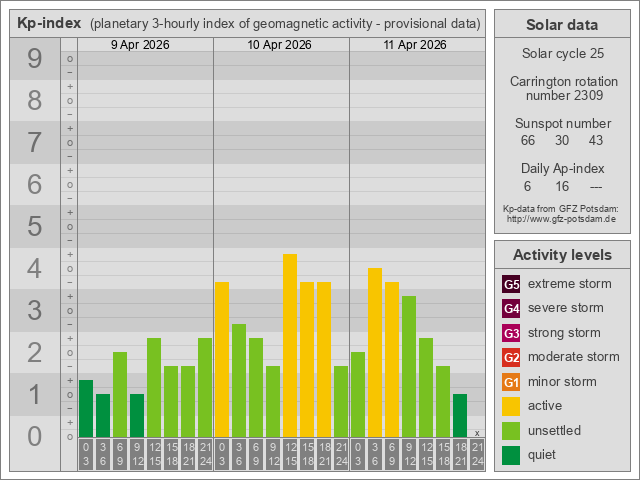The width and height of the screenshot is (640, 480).
Task: Click the yellow active level swatch
Action: pyautogui.click(x=511, y=406)
